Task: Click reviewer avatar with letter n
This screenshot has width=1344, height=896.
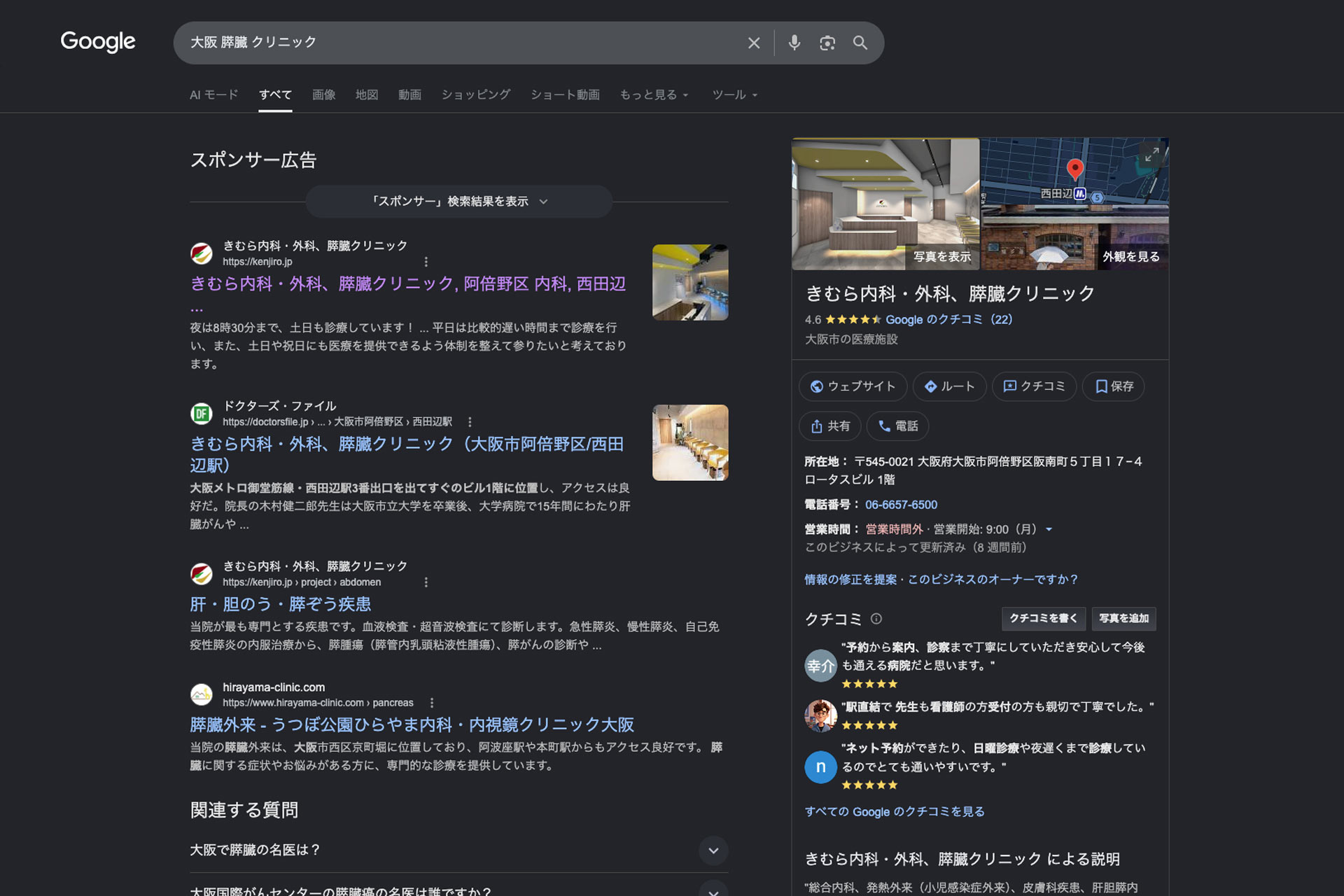Action: point(820,767)
